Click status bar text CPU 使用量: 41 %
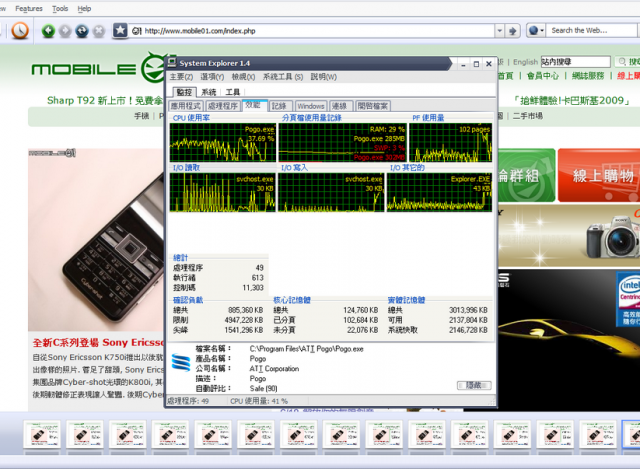Image resolution: width=640 pixels, height=469 pixels. pos(259,401)
